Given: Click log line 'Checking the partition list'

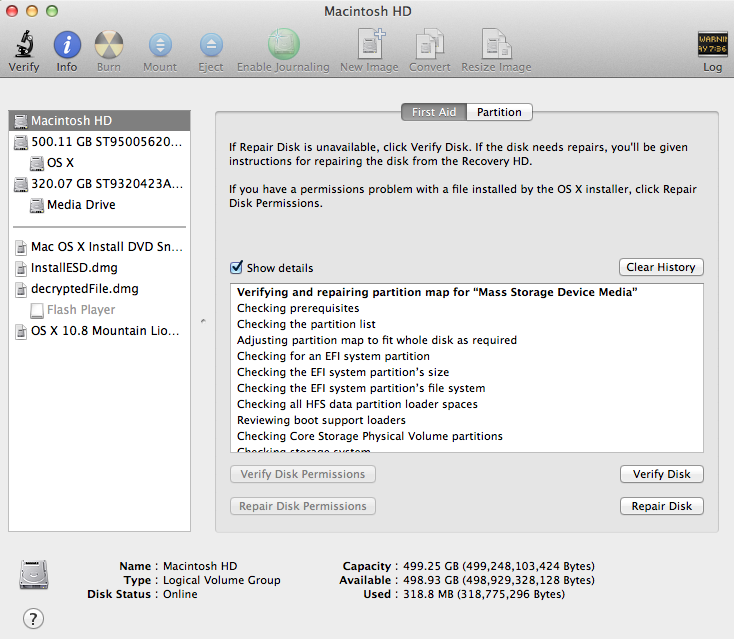Looking at the screenshot, I should [306, 324].
